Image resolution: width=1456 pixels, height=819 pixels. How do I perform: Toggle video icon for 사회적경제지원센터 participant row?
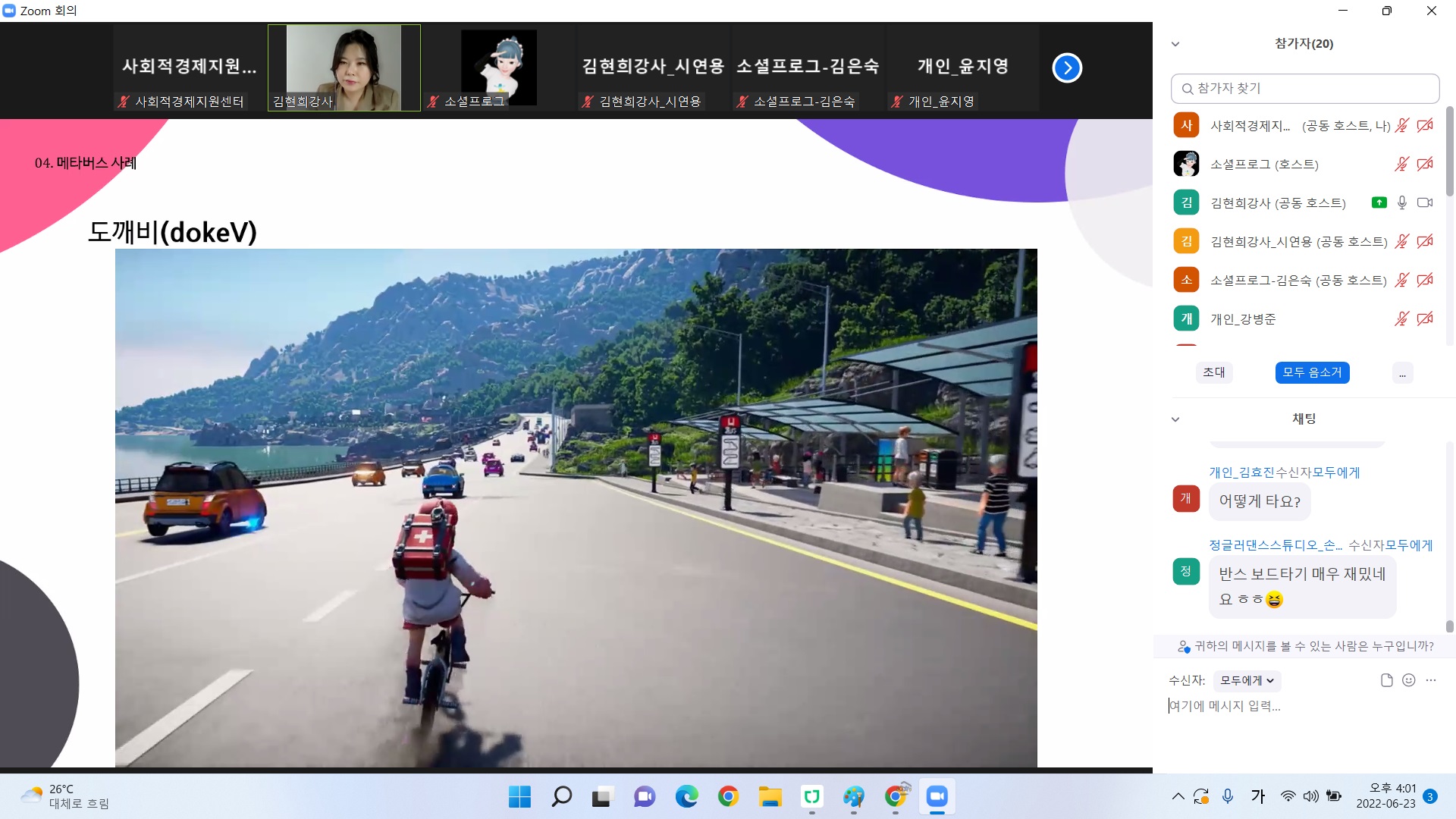(1425, 125)
